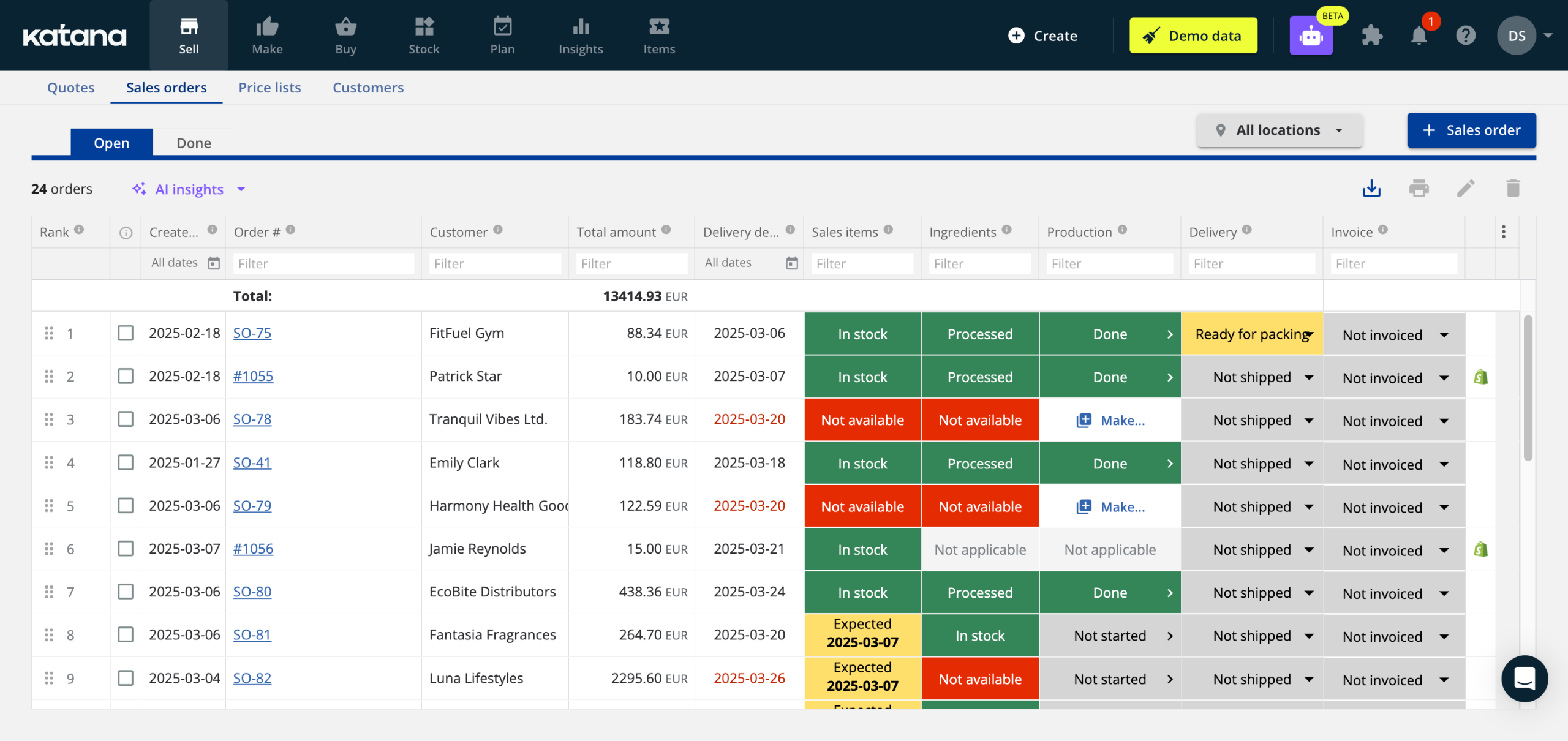This screenshot has height=741, width=1568.
Task: Select the checkbox for order SO-78
Action: coord(126,419)
